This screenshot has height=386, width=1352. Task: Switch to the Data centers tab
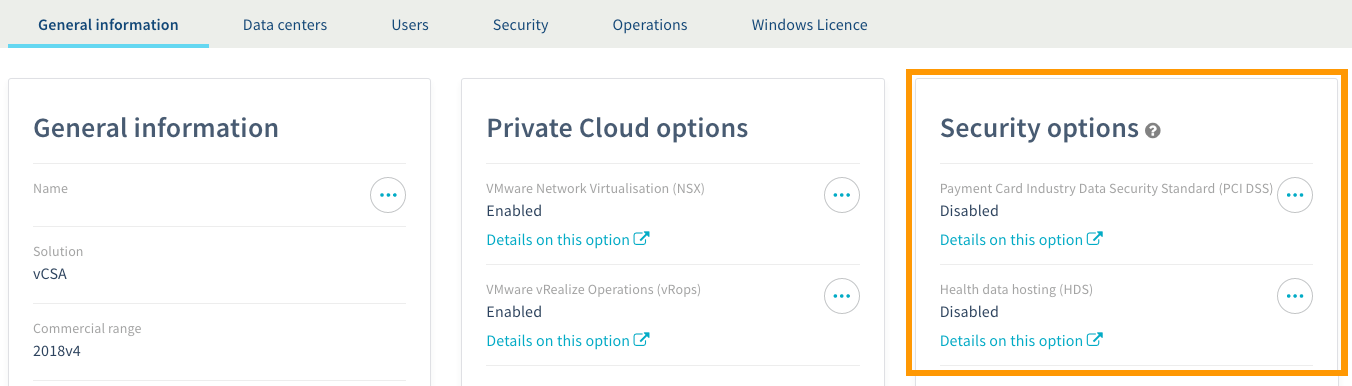pyautogui.click(x=285, y=24)
